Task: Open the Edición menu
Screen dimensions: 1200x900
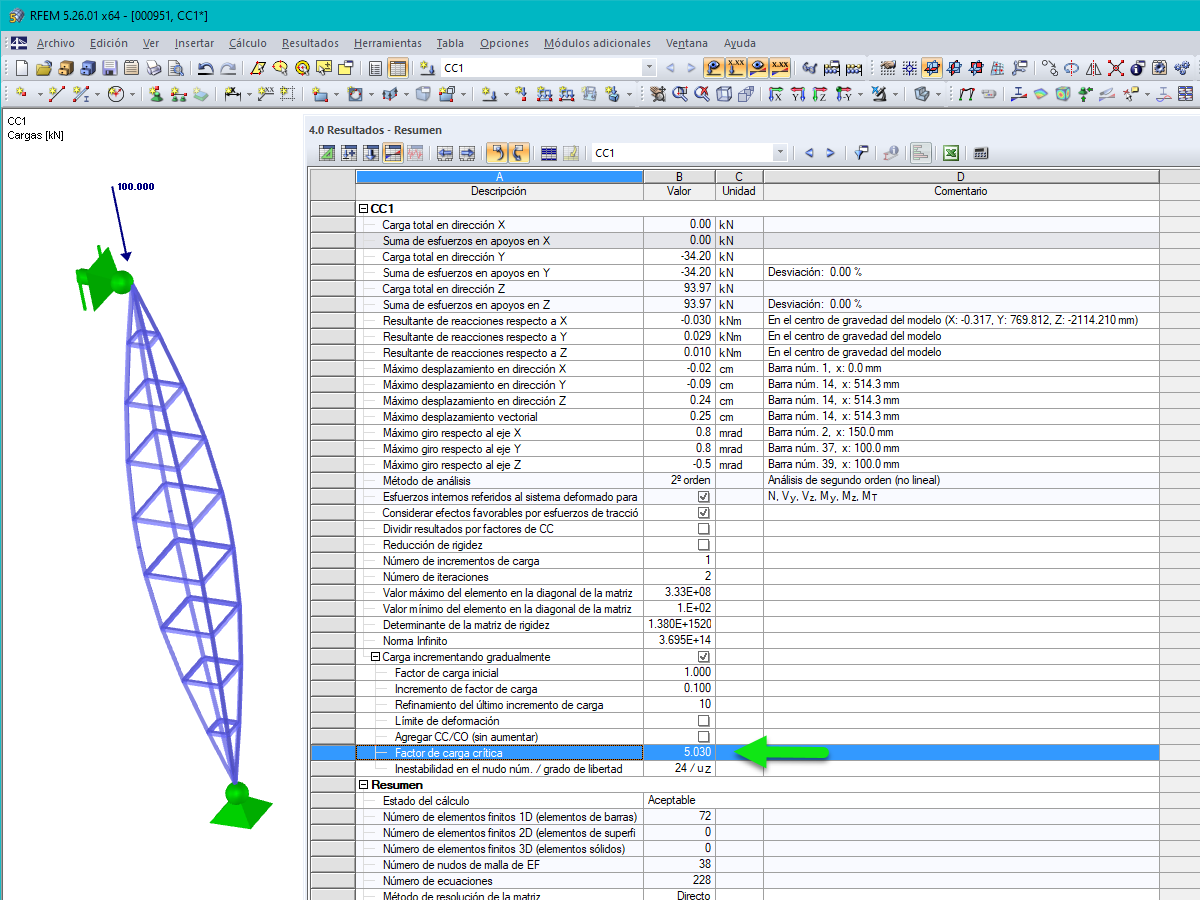Action: 109,43
